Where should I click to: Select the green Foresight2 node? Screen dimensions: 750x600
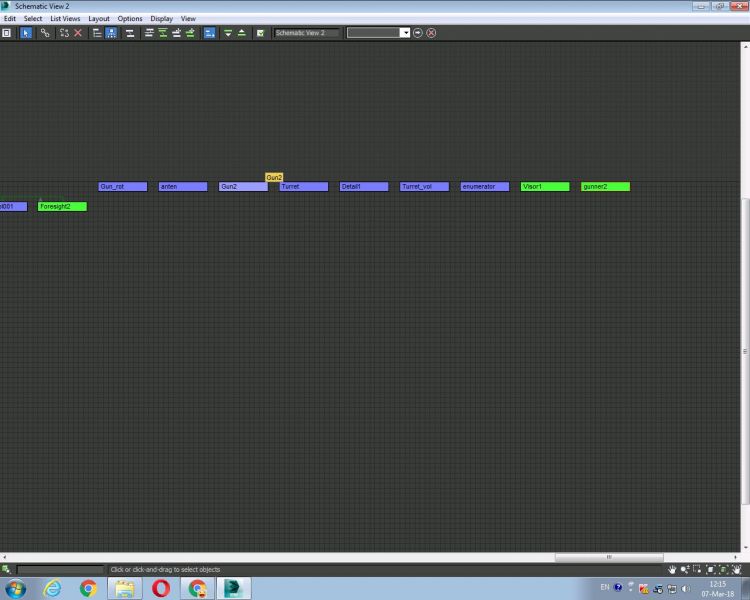click(63, 207)
